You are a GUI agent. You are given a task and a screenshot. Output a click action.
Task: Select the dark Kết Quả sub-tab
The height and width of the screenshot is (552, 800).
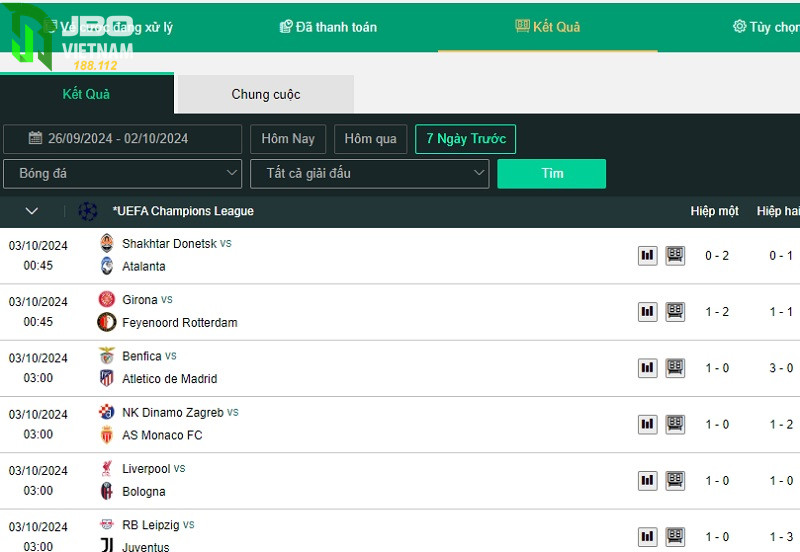(x=86, y=94)
